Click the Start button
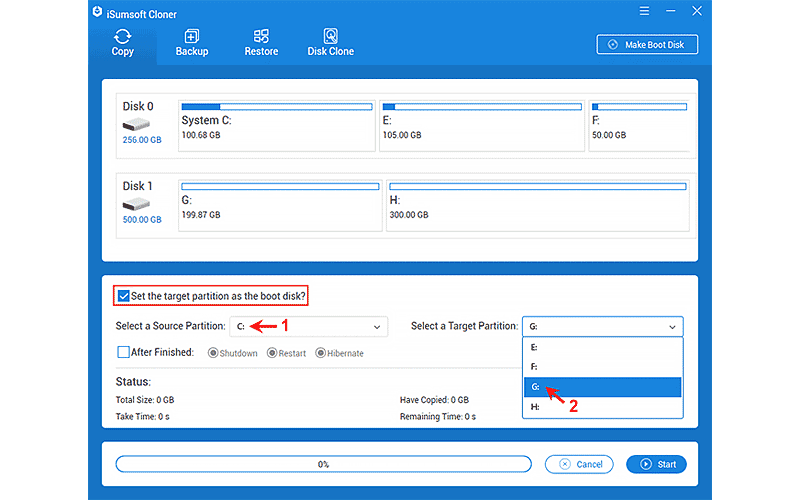This screenshot has height=500, width=800. point(657,464)
